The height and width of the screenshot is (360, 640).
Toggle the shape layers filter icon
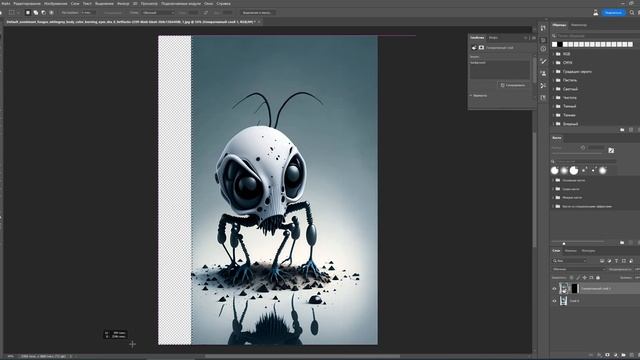tap(624, 261)
